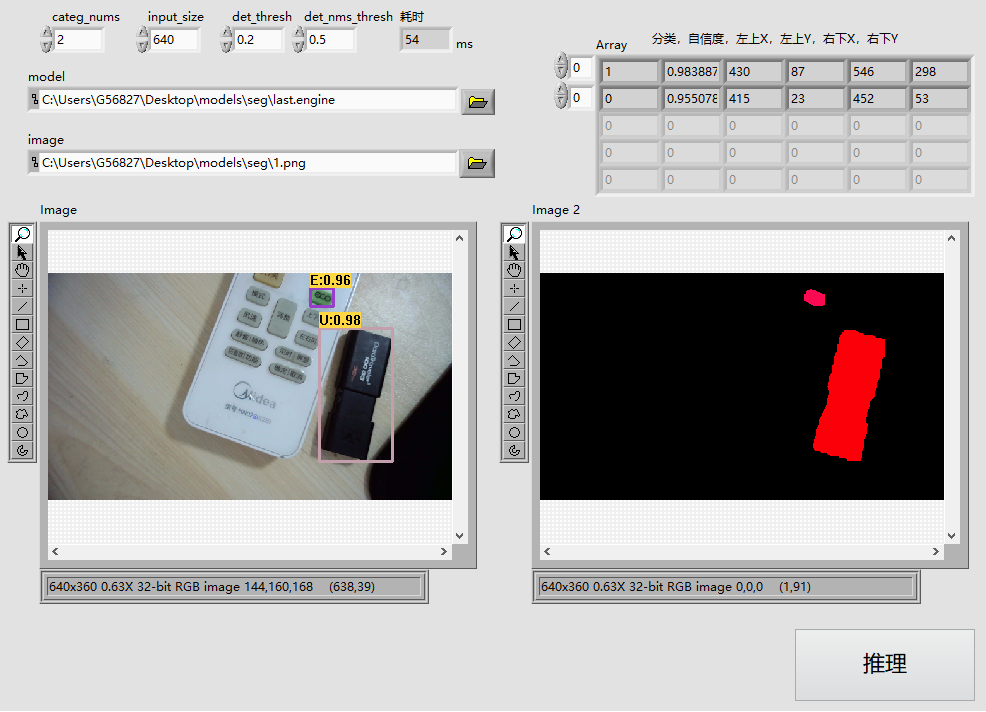
Task: Browse for the image file with folder icon
Action: (477, 164)
